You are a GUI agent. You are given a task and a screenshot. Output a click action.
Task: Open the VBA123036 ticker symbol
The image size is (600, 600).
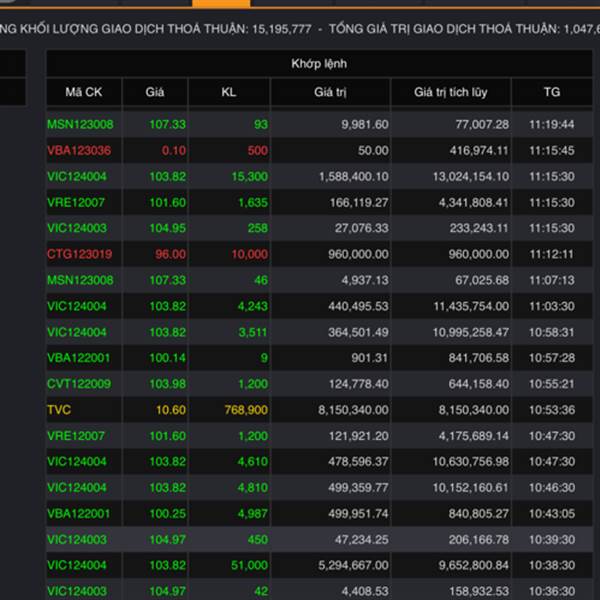(80, 151)
